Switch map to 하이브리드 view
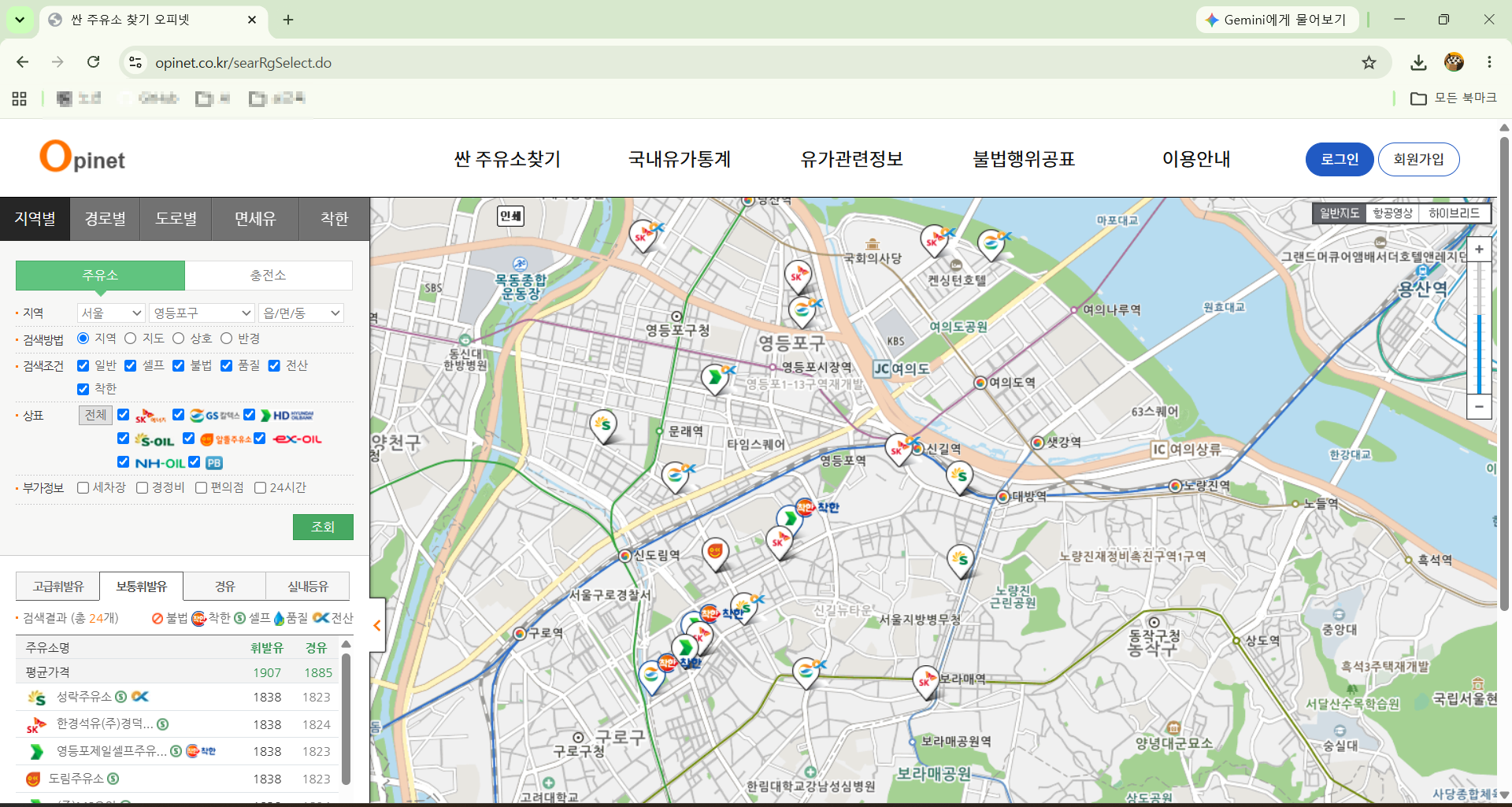 [x=1454, y=213]
